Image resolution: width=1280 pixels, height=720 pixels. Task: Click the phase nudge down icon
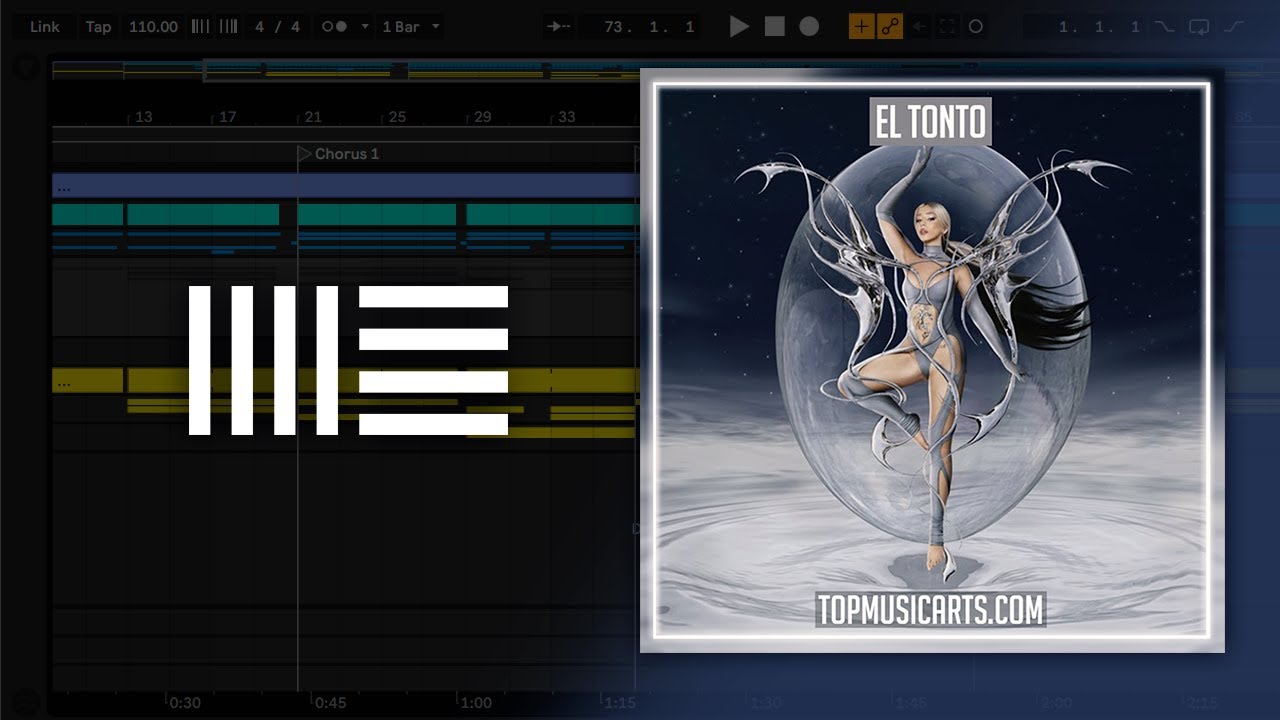coord(200,27)
